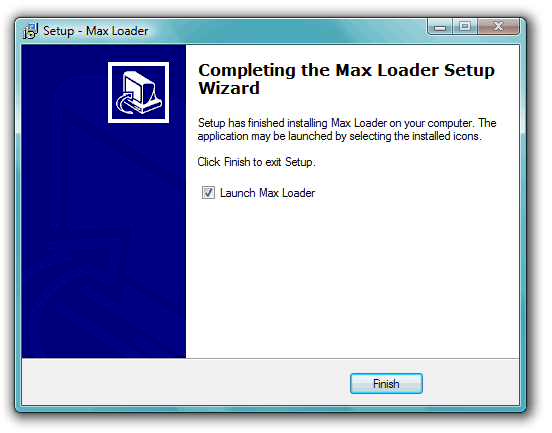Click the 'Click Finish to exit Setup.' text
The width and height of the screenshot is (552, 433).
tap(256, 162)
